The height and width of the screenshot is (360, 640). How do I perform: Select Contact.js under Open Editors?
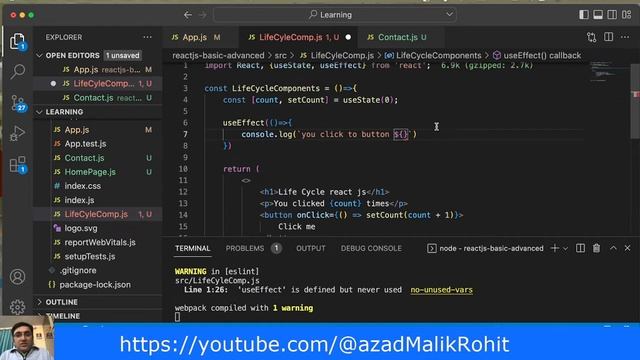tap(98, 98)
